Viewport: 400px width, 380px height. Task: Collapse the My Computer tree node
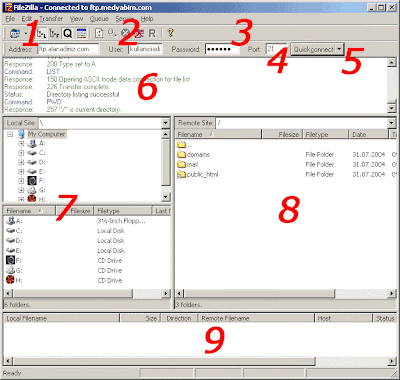point(10,134)
